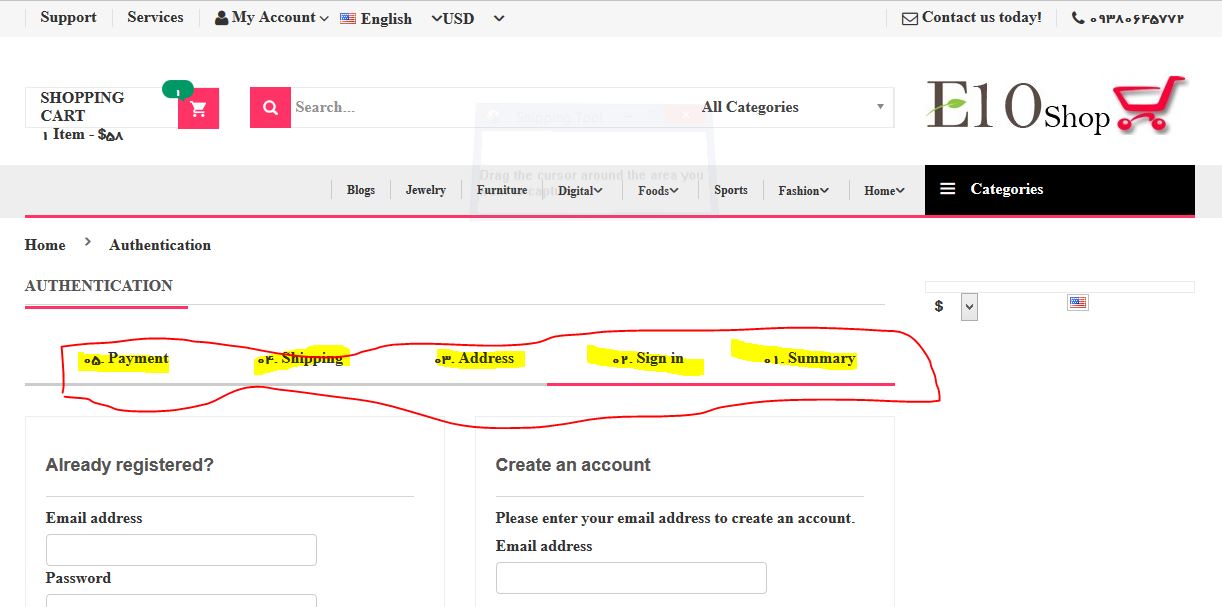Open the shopping cart icon button

click(x=198, y=108)
